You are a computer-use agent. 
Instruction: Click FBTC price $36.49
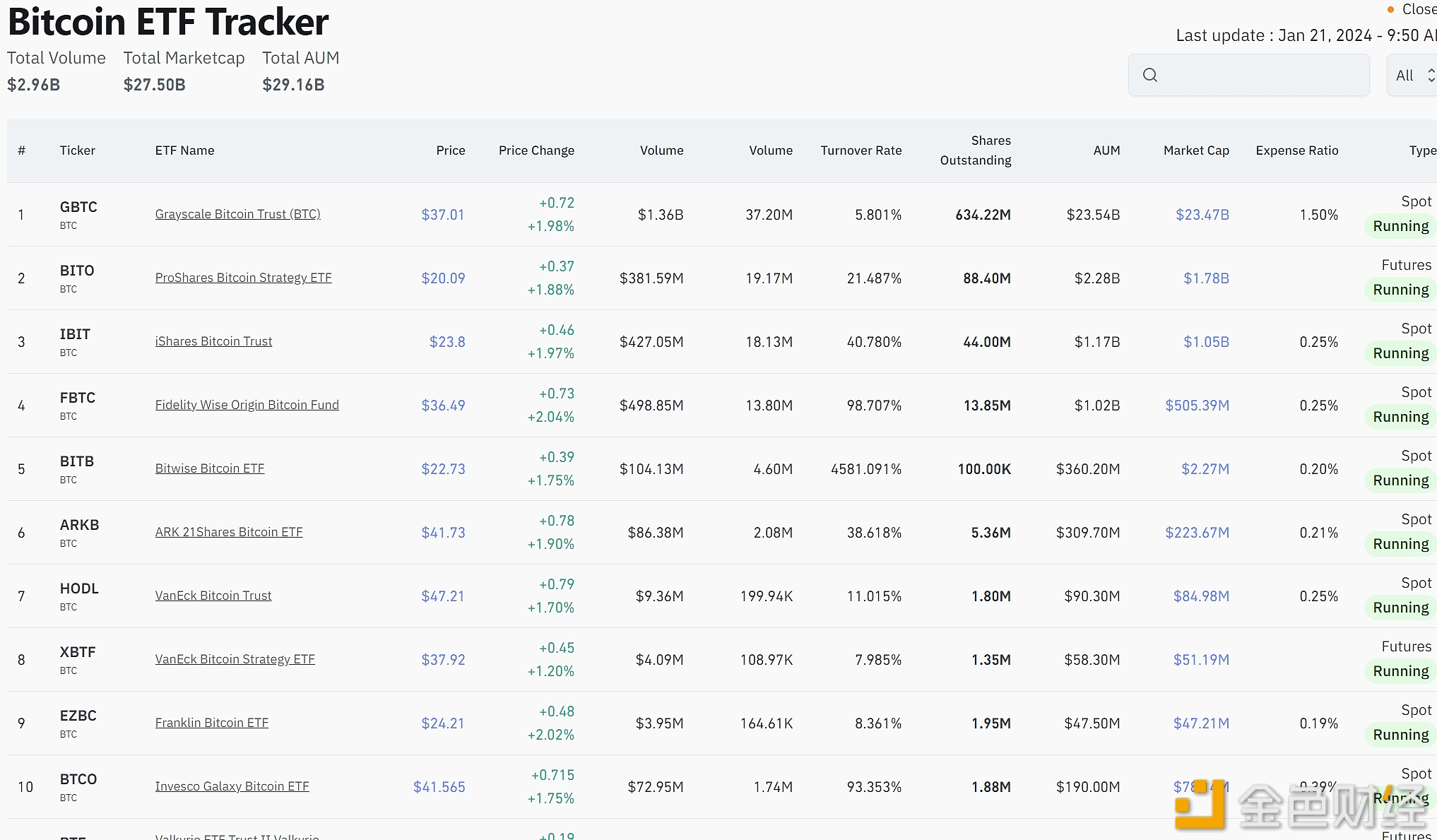[443, 406]
